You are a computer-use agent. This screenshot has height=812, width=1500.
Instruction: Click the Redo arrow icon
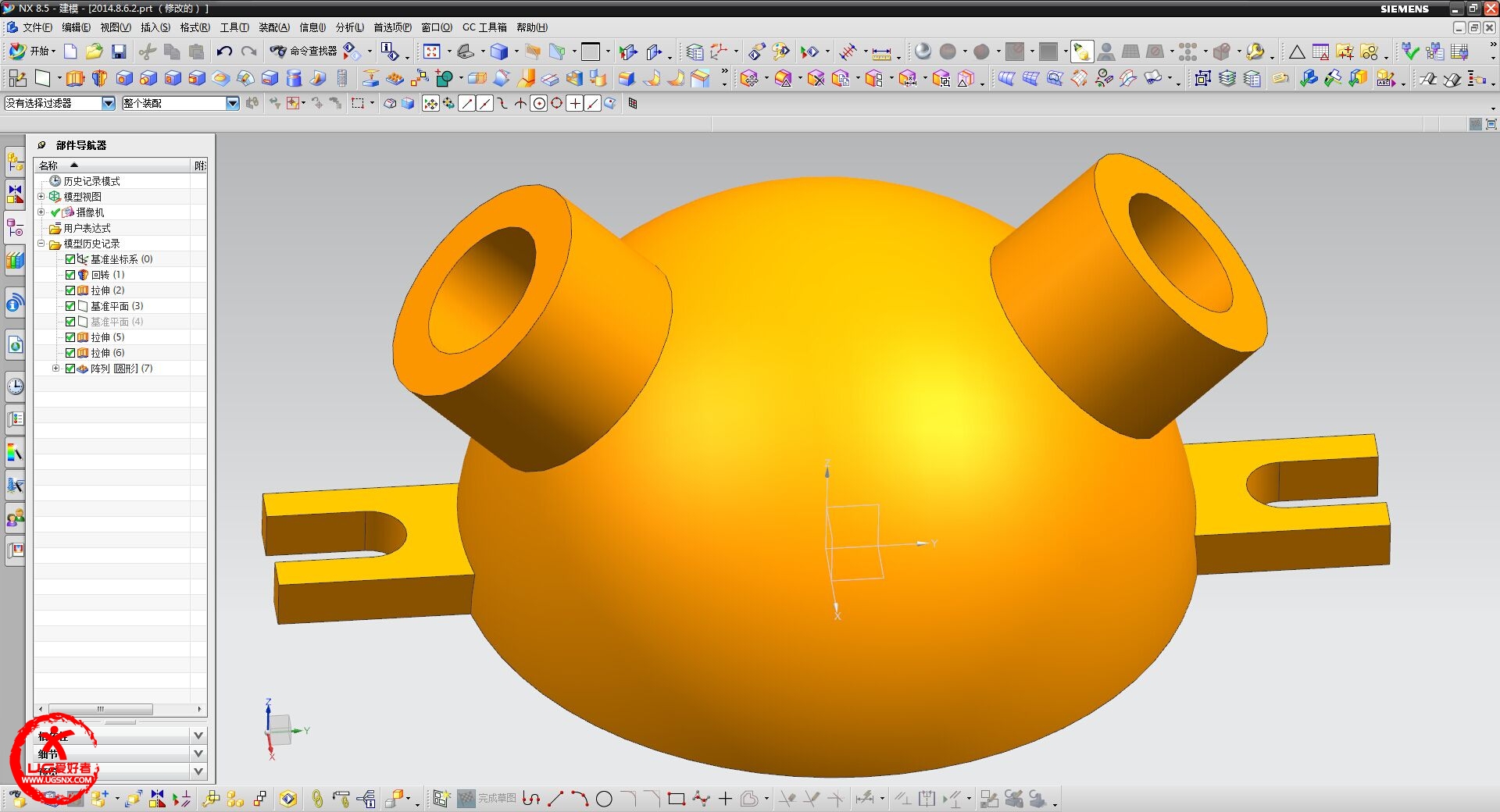(249, 52)
